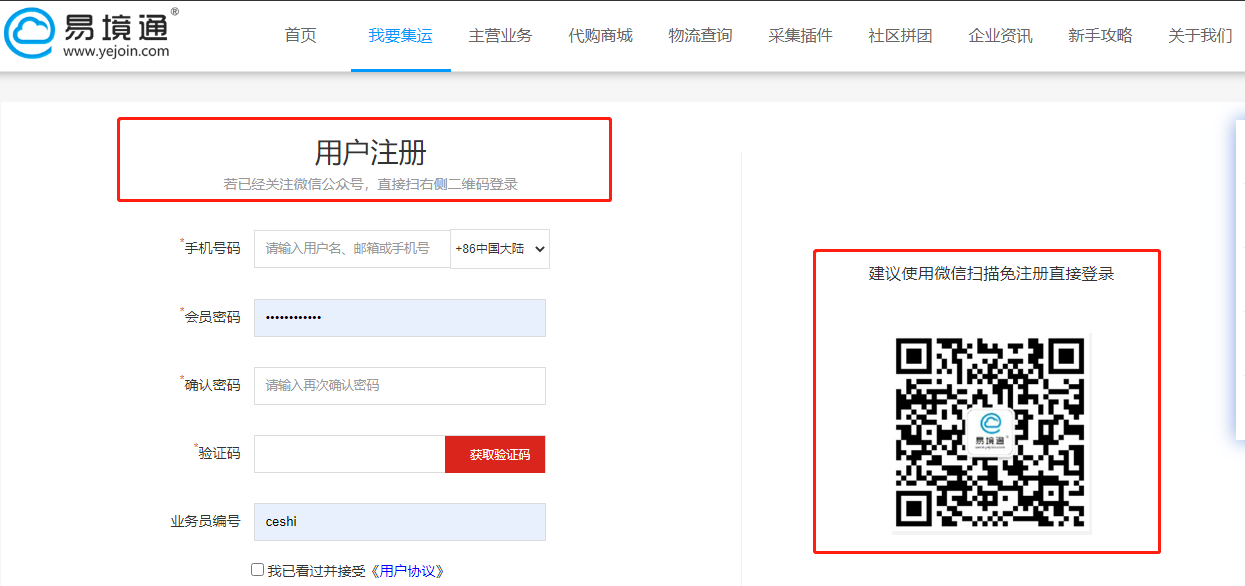Focus the 验证码 input box

[349, 454]
